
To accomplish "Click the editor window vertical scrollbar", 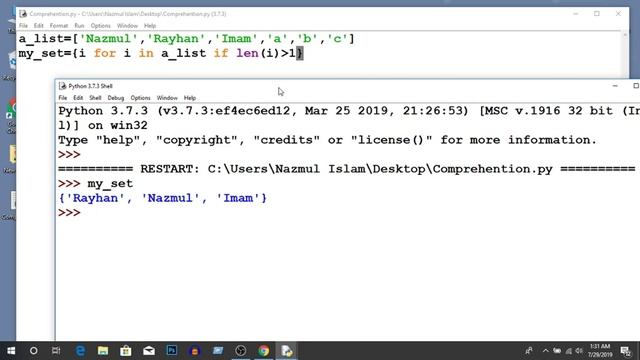I will 625,55.
